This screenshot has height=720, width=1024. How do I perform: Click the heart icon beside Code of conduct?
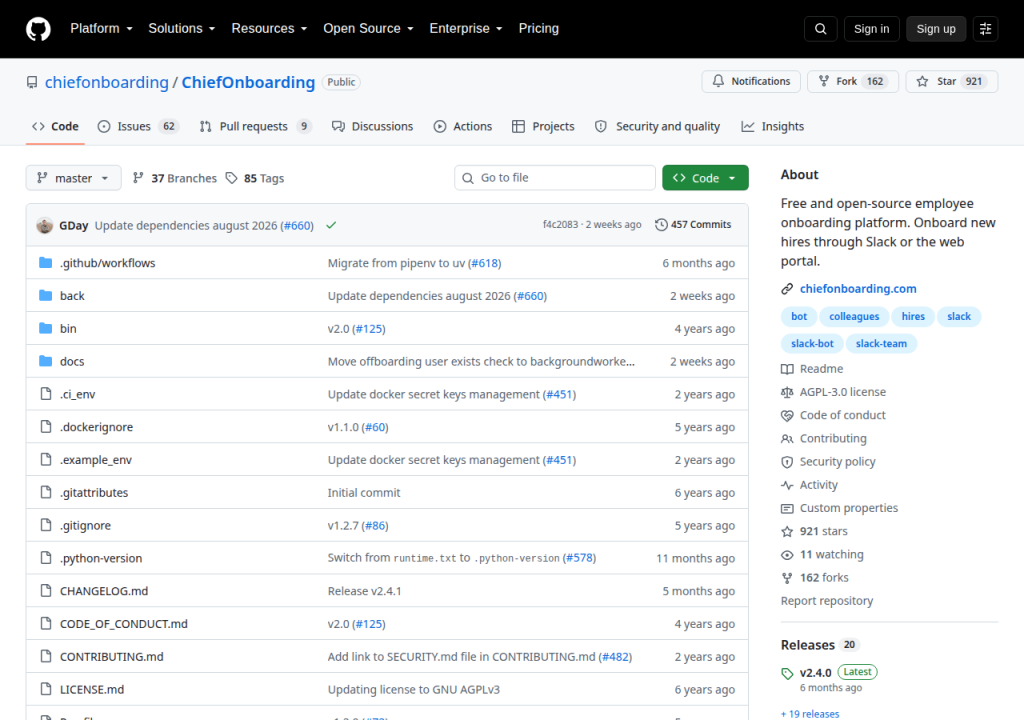coord(787,416)
